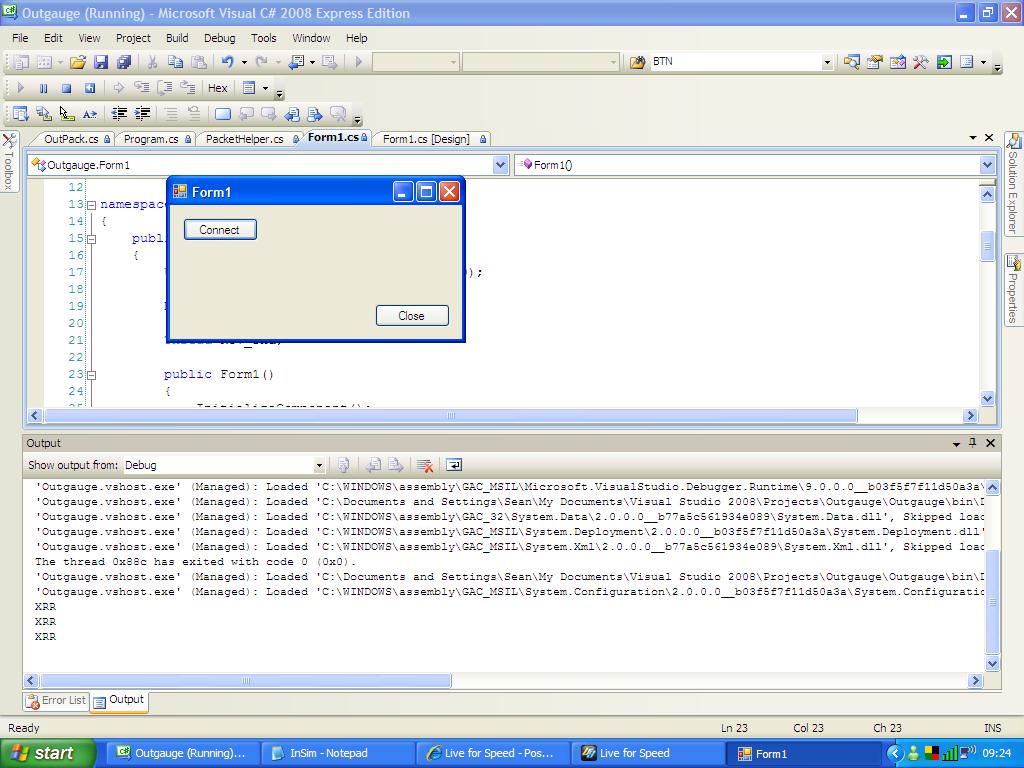The width and height of the screenshot is (1024, 768).
Task: Click Connect button in Form1
Action: tap(220, 230)
